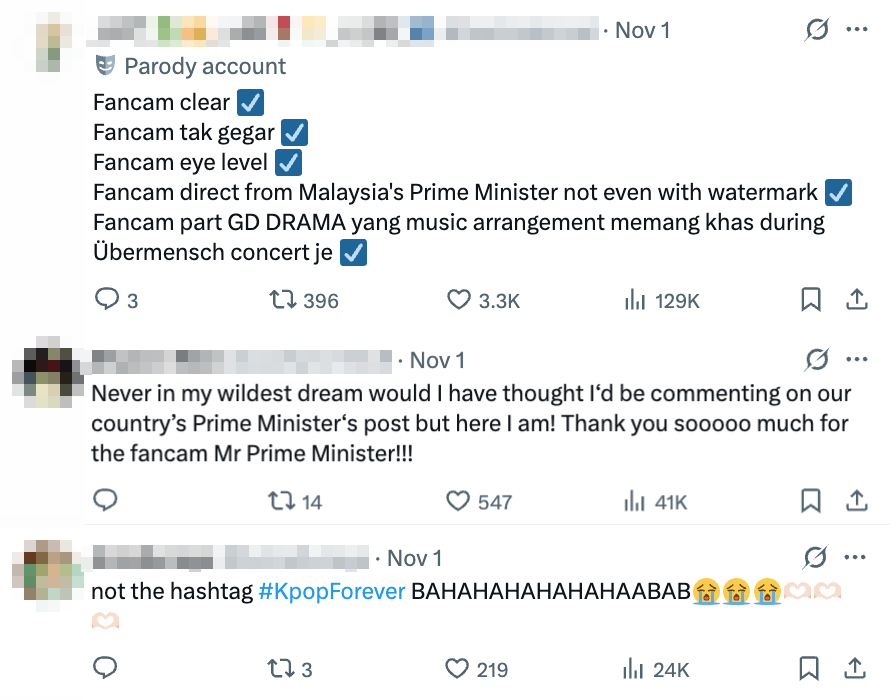The height and width of the screenshot is (700, 890).
Task: Like the Prime Minister comment with 547 likes
Action: pyautogui.click(x=459, y=501)
